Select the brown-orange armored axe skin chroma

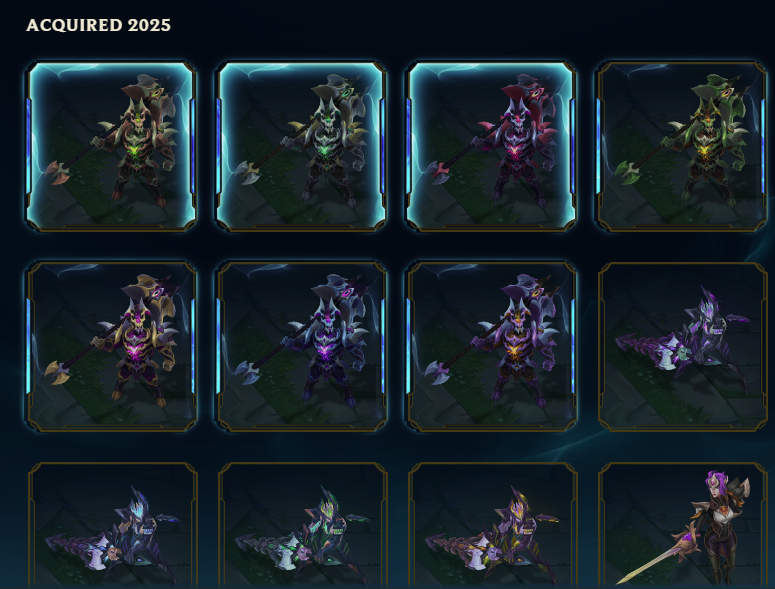[x=112, y=146]
